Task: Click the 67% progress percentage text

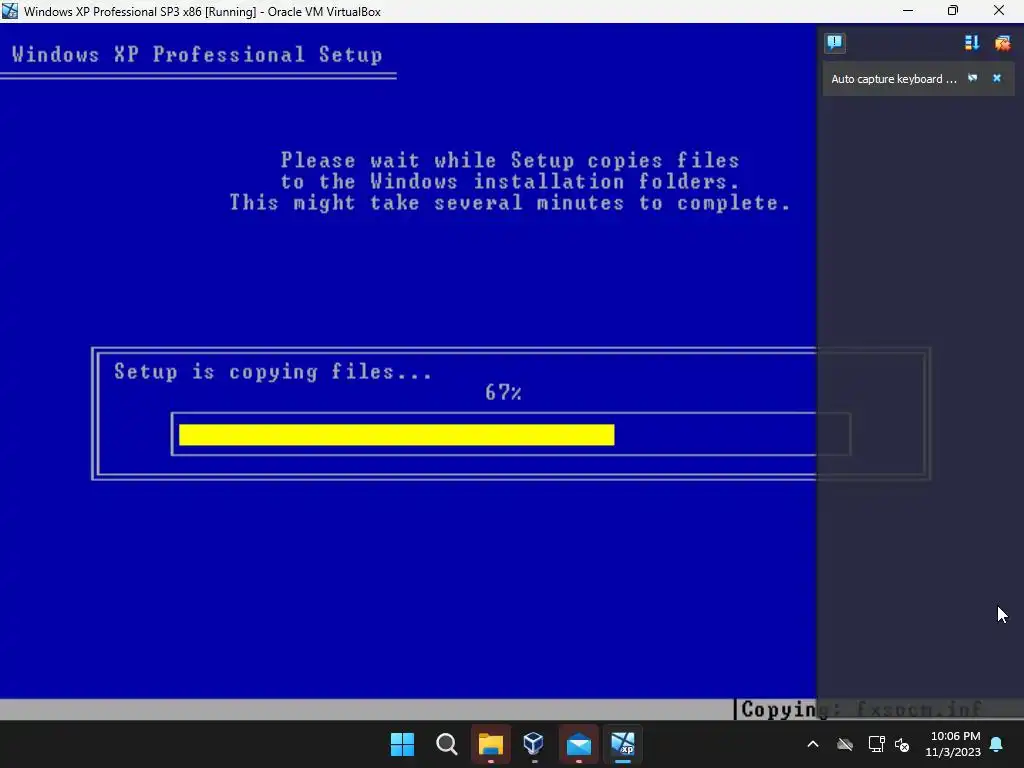Action: click(503, 392)
